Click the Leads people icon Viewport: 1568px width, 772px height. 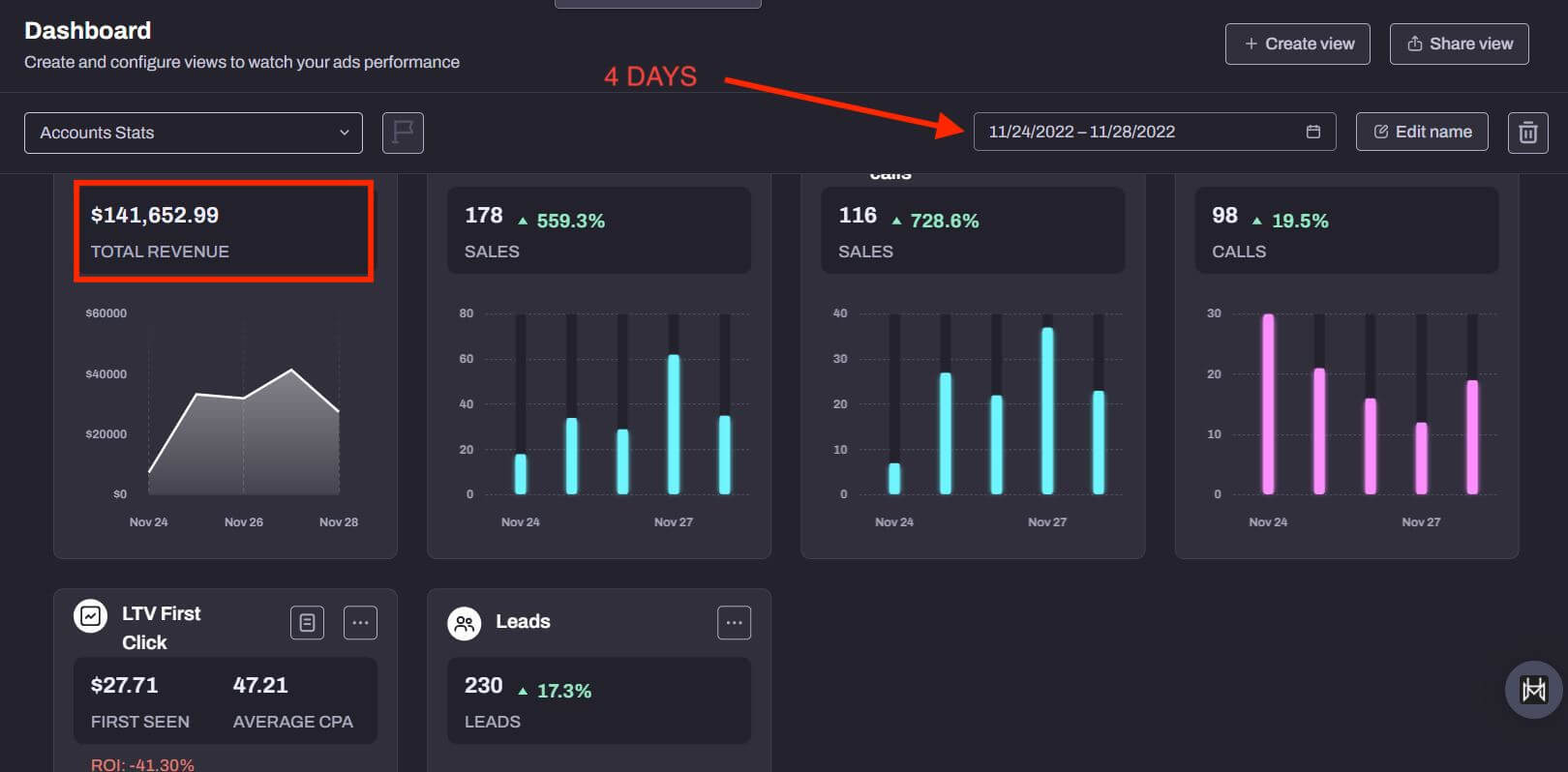[465, 623]
